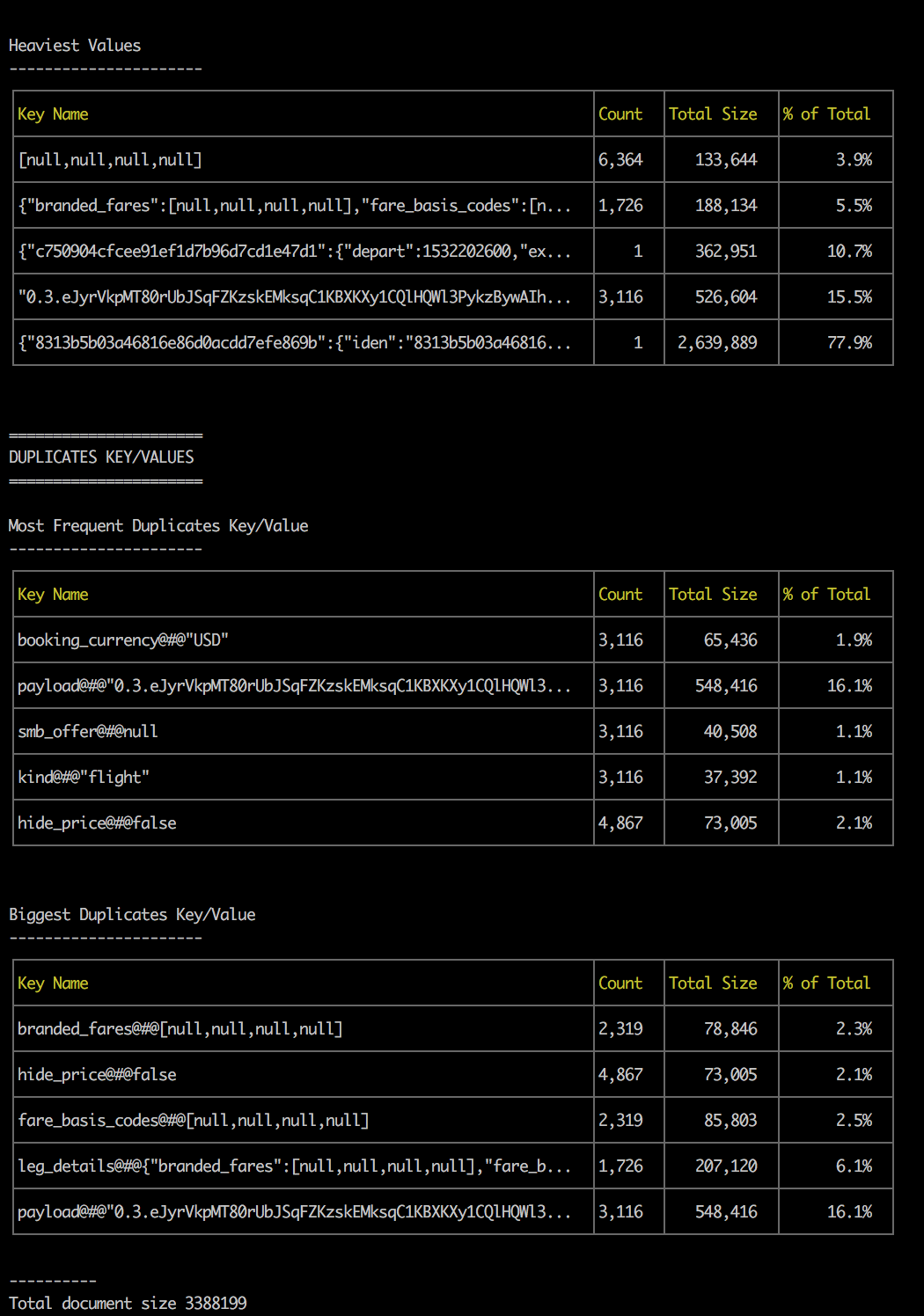Click '2.1%' in Biggest Duplicates table
This screenshot has width=924, height=1316.
854,1075
